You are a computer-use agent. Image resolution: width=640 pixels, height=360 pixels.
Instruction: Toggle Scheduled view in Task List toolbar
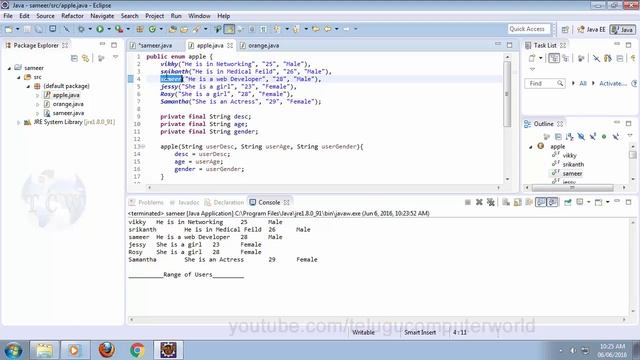pyautogui.click(x=565, y=58)
